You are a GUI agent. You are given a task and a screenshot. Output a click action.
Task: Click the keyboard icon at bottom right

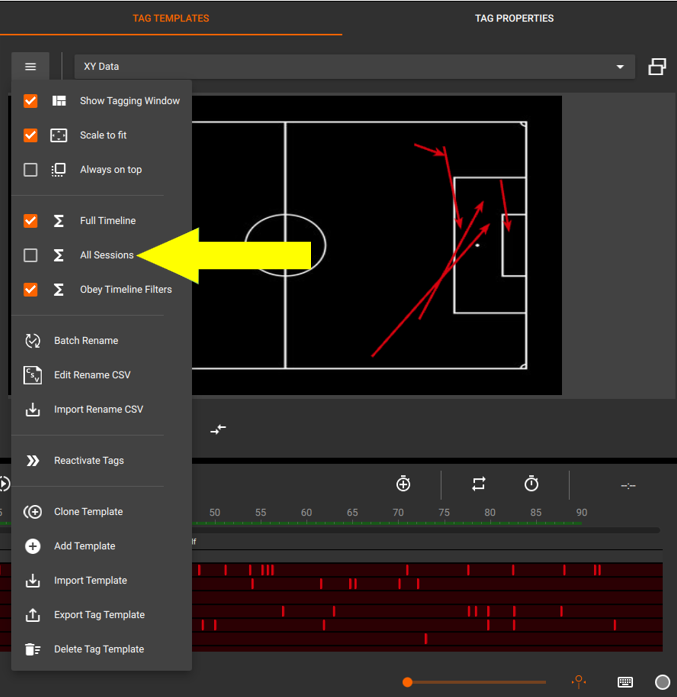[625, 682]
